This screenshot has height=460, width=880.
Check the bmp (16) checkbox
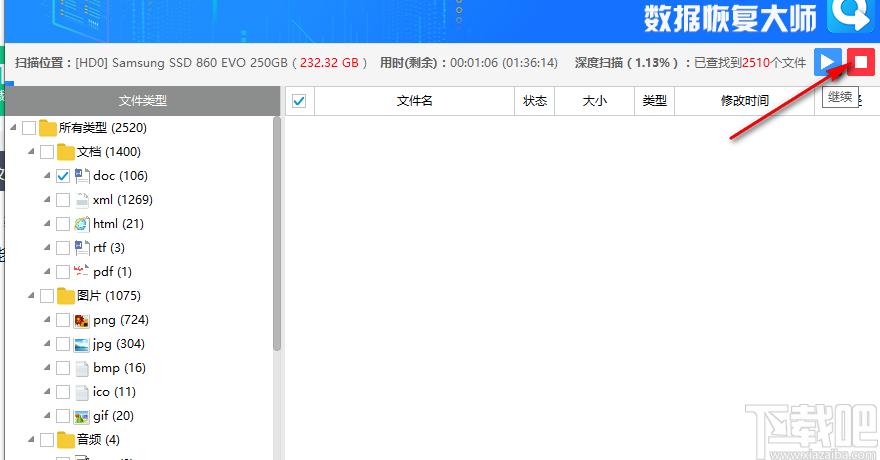[63, 368]
